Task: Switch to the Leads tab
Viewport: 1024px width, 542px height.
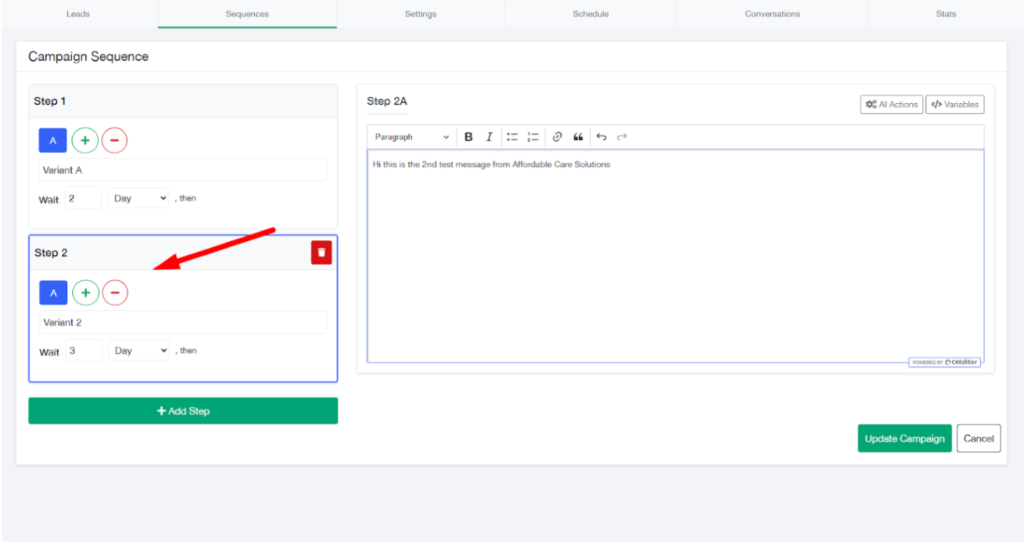Action: click(x=79, y=14)
